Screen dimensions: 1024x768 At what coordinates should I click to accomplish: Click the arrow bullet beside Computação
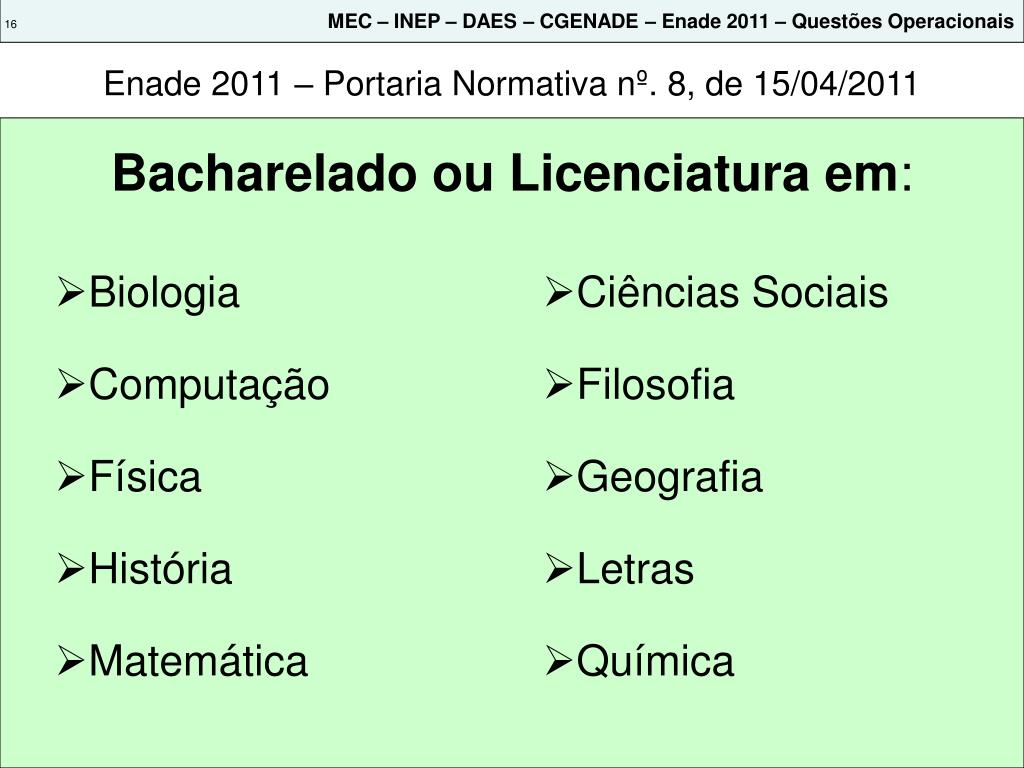click(71, 385)
